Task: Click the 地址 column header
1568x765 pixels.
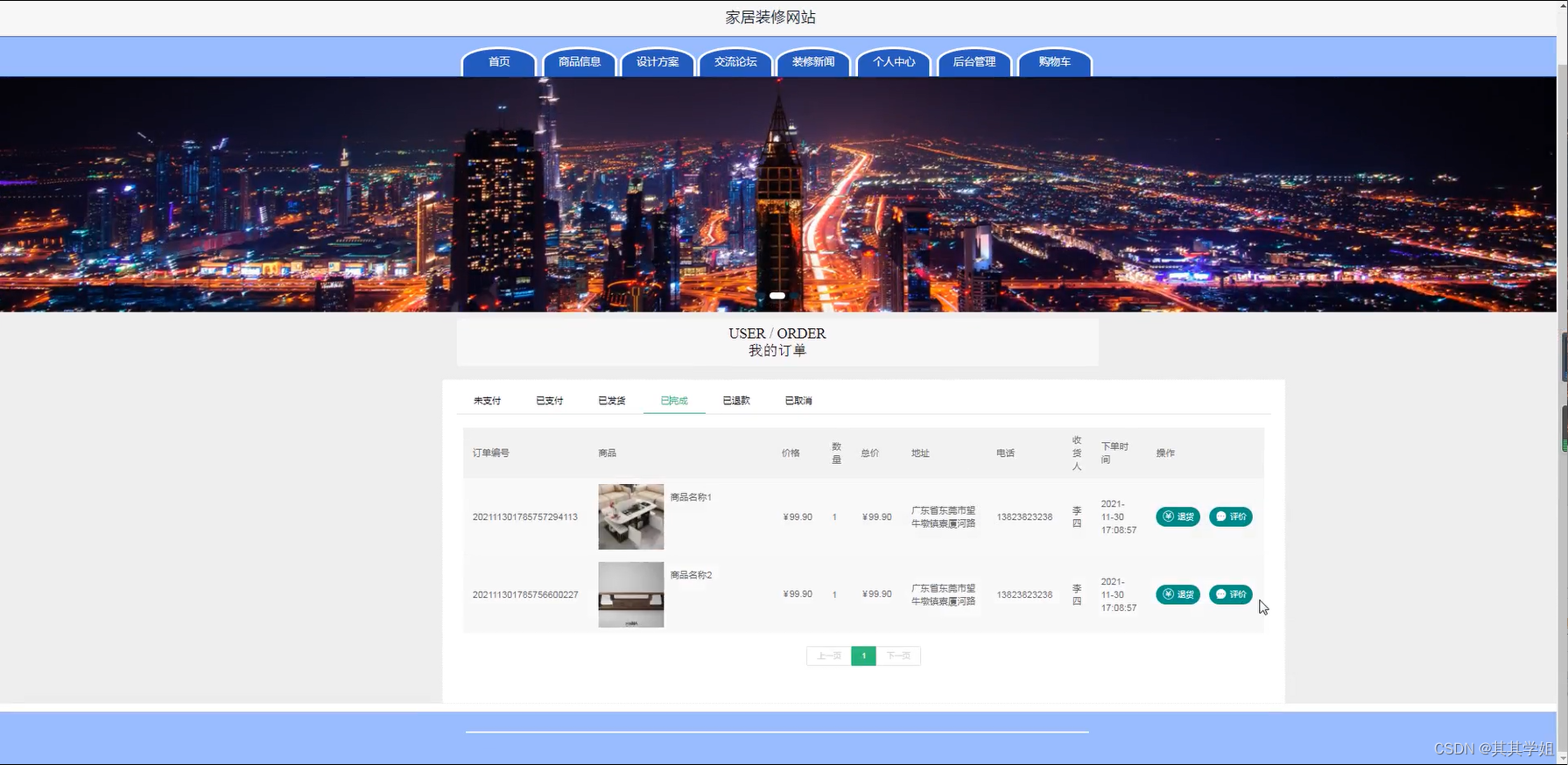Action: click(920, 453)
